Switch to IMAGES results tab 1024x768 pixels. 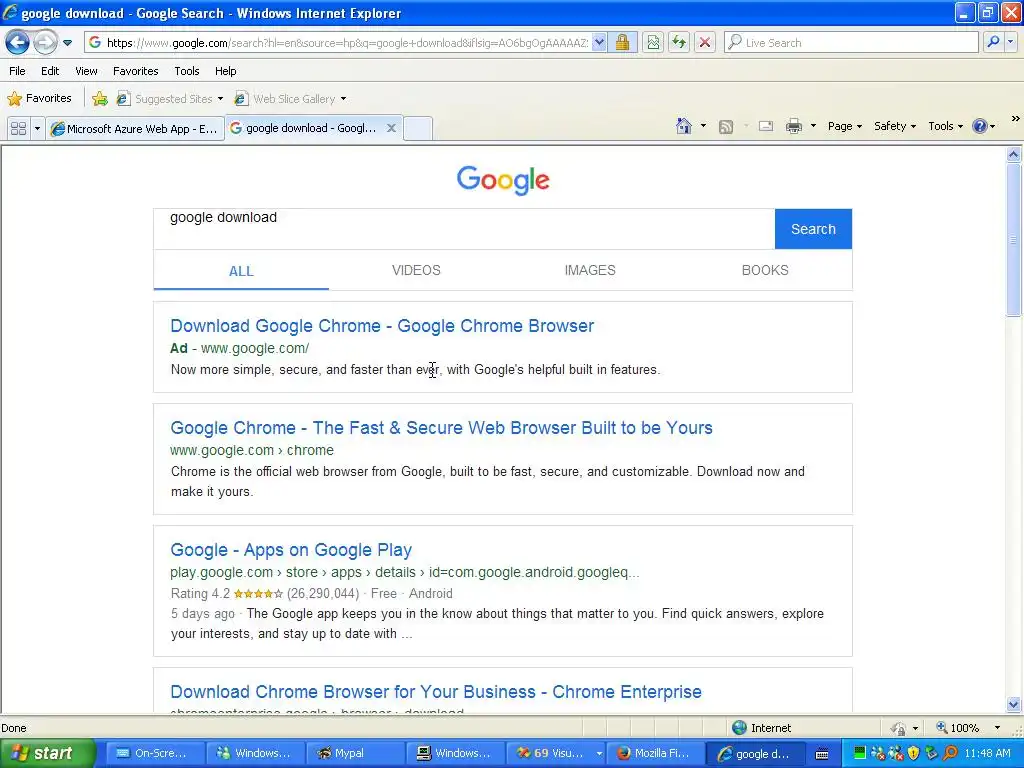[590, 270]
